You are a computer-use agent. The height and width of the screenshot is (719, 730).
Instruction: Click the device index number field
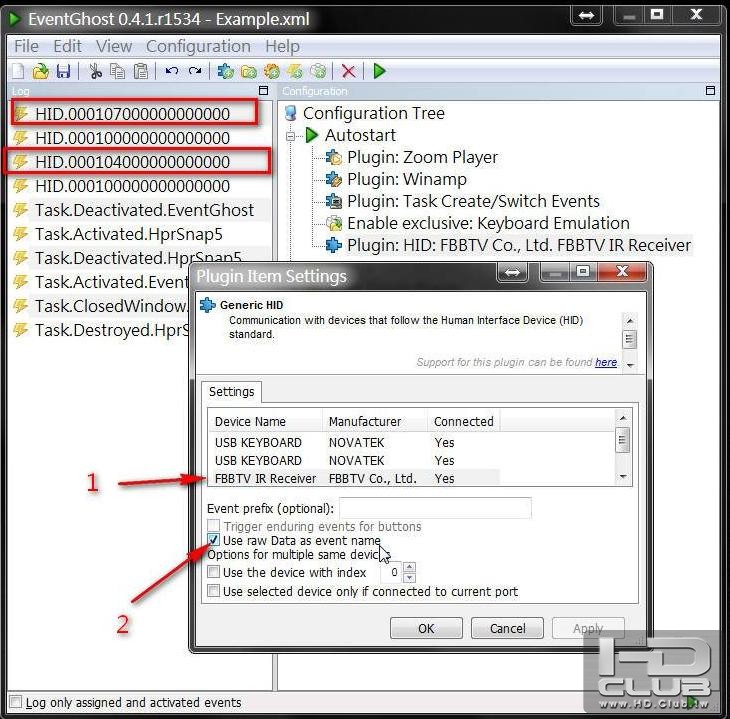click(x=392, y=572)
